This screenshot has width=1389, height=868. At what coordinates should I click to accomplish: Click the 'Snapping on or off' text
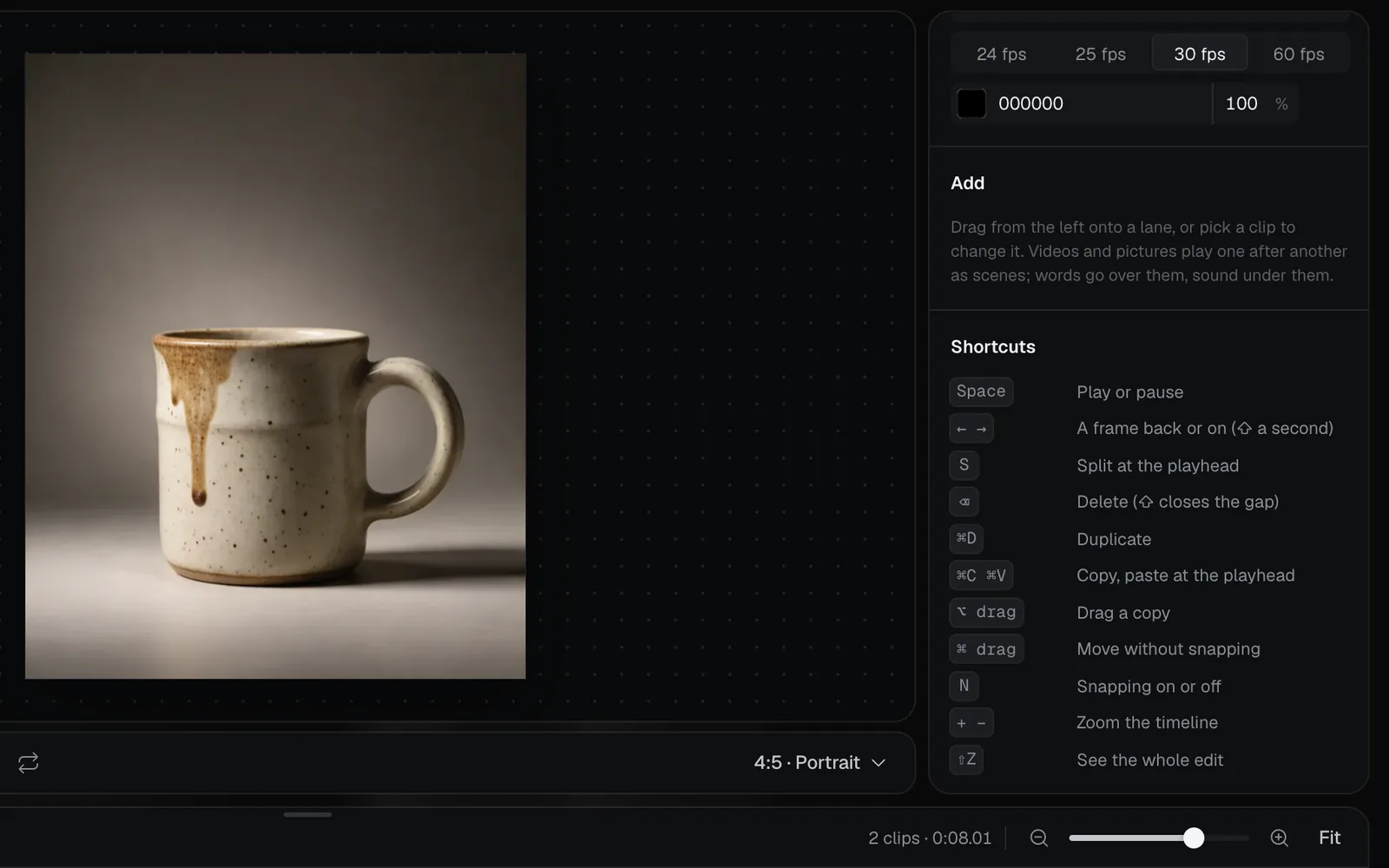1149,686
